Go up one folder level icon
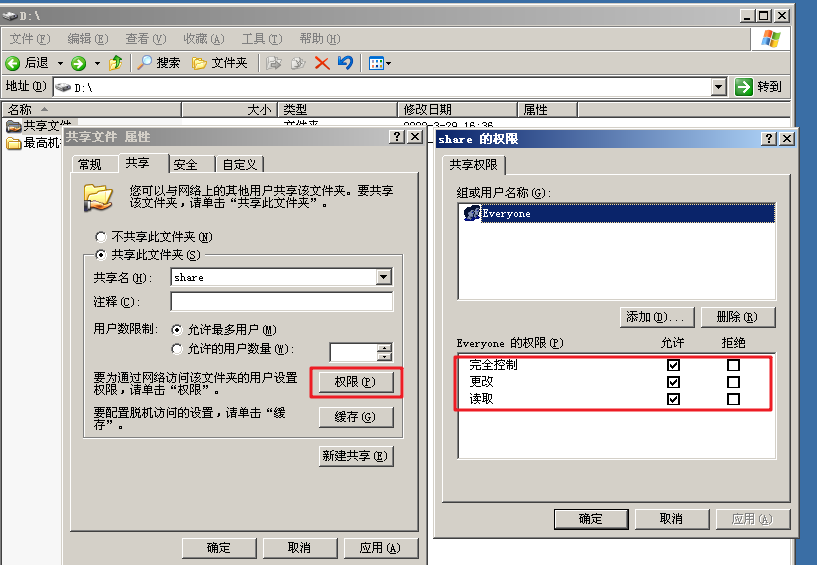Screen dimensions: 817x565 pos(116,63)
